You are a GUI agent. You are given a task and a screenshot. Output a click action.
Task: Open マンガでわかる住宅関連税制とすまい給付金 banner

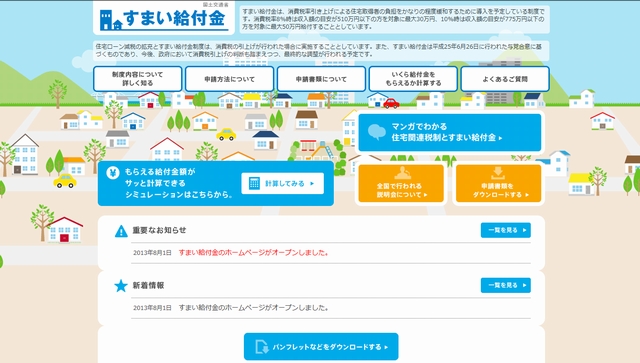(450, 132)
